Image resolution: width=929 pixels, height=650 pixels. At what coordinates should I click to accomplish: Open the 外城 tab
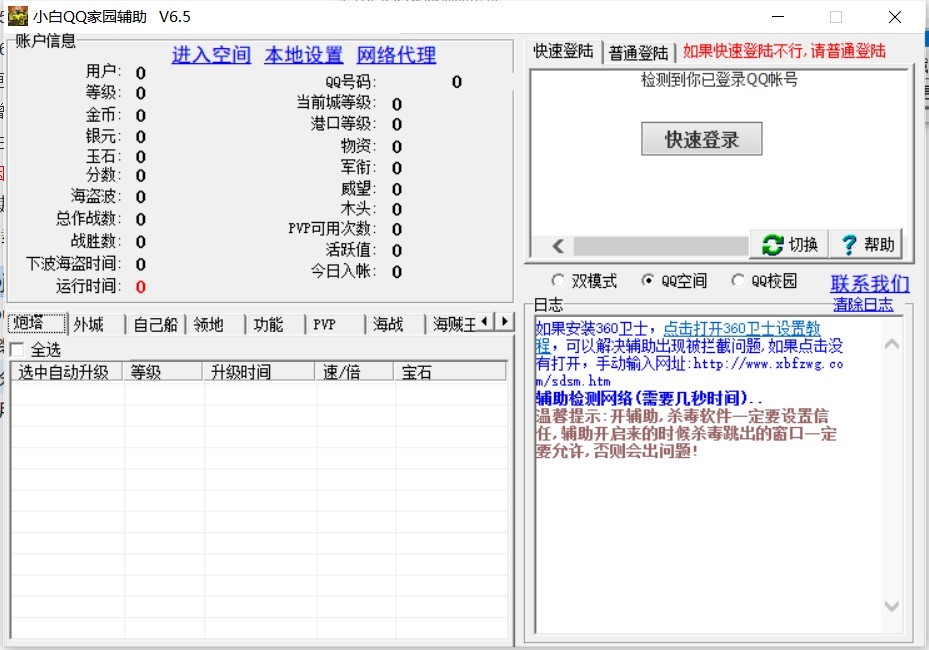pos(90,323)
